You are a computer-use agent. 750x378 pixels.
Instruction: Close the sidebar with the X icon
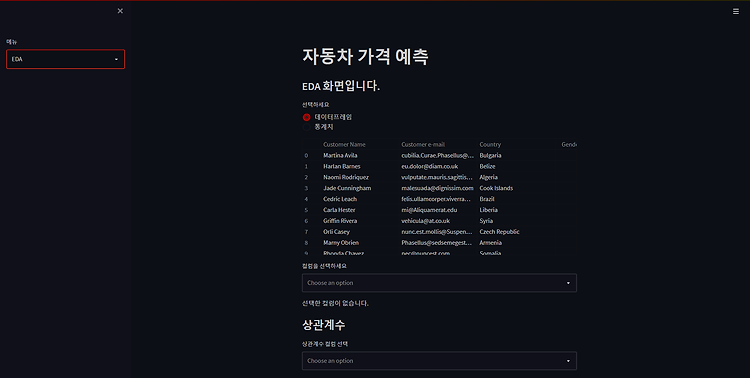point(120,11)
